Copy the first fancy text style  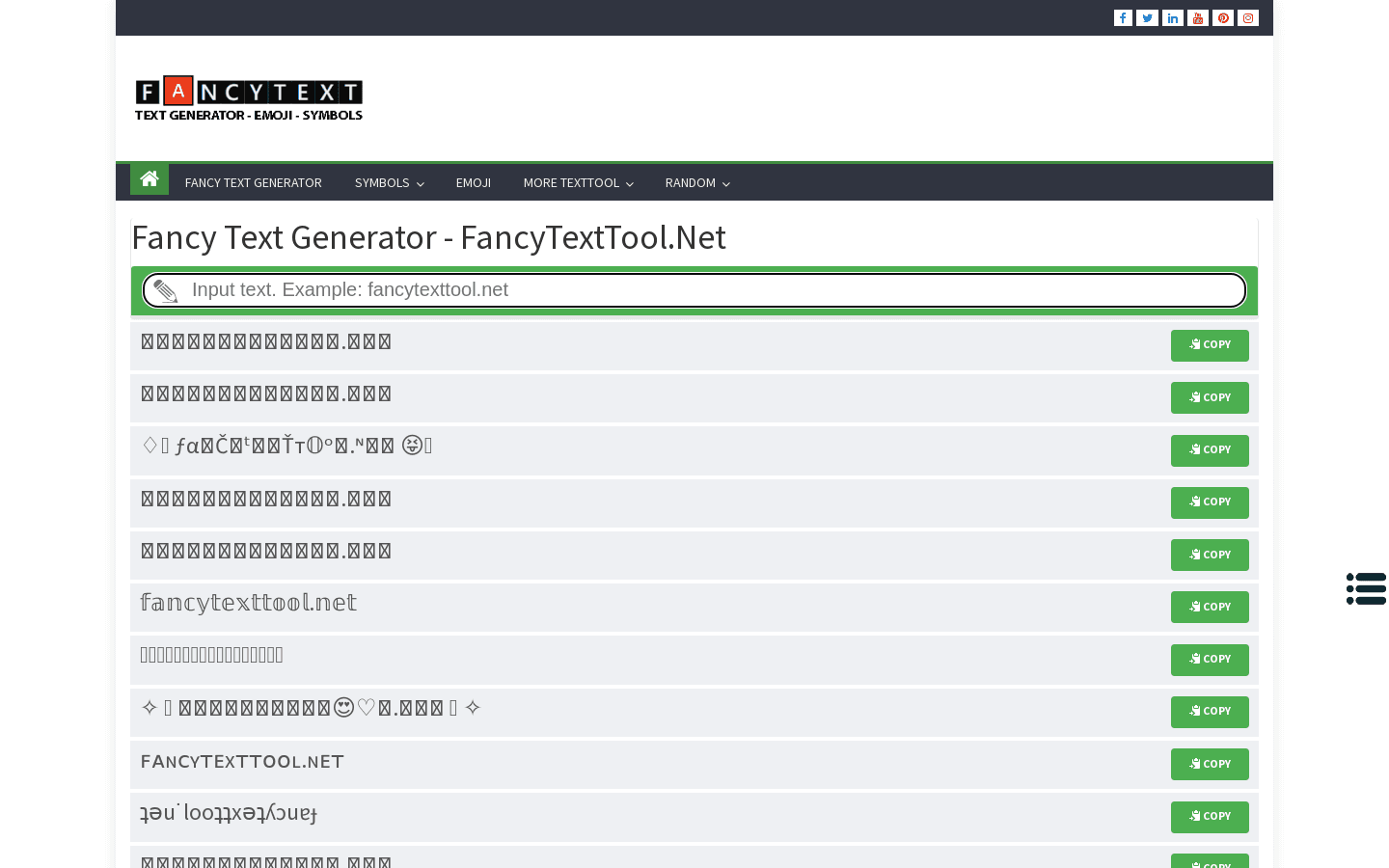pos(1210,345)
